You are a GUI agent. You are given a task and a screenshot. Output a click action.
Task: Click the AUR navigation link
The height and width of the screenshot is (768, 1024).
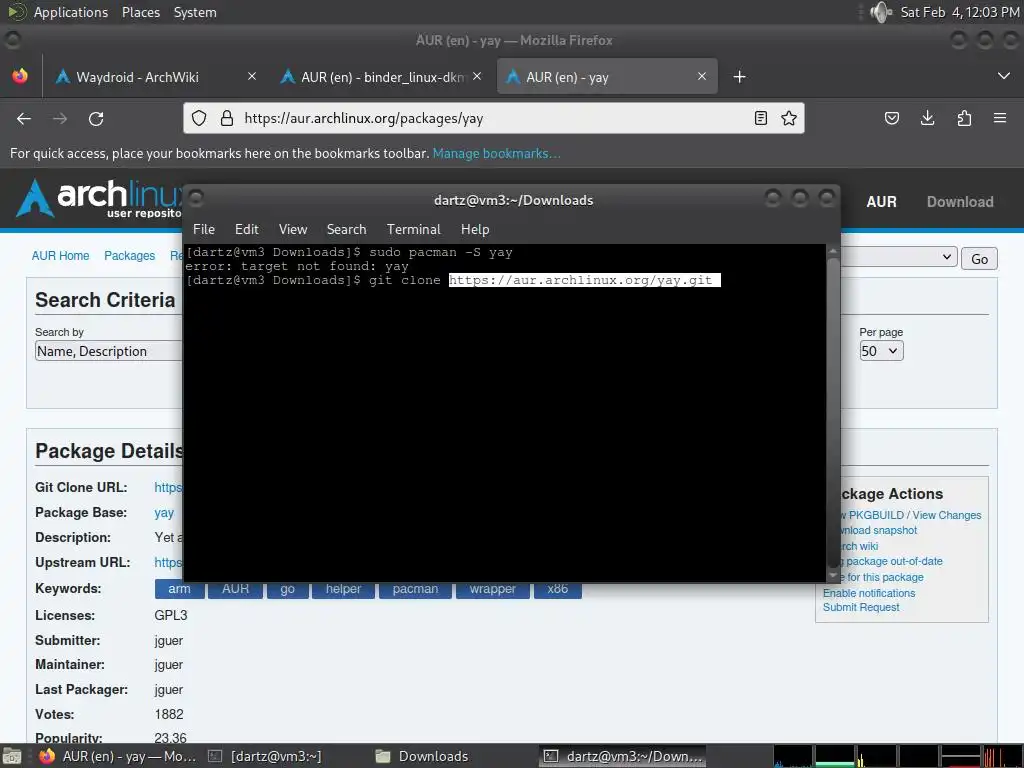(881, 202)
